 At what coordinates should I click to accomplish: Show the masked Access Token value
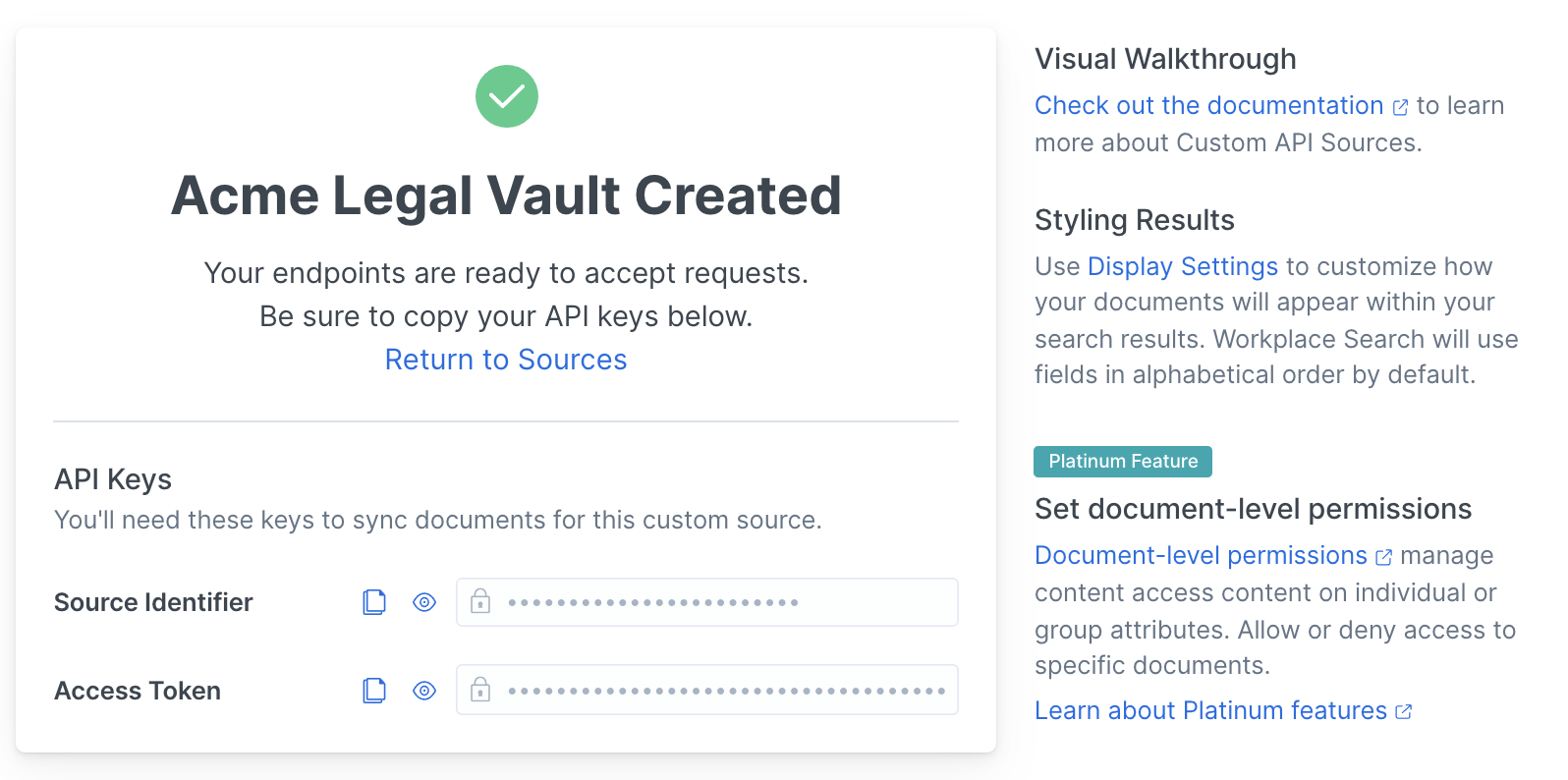coord(424,691)
